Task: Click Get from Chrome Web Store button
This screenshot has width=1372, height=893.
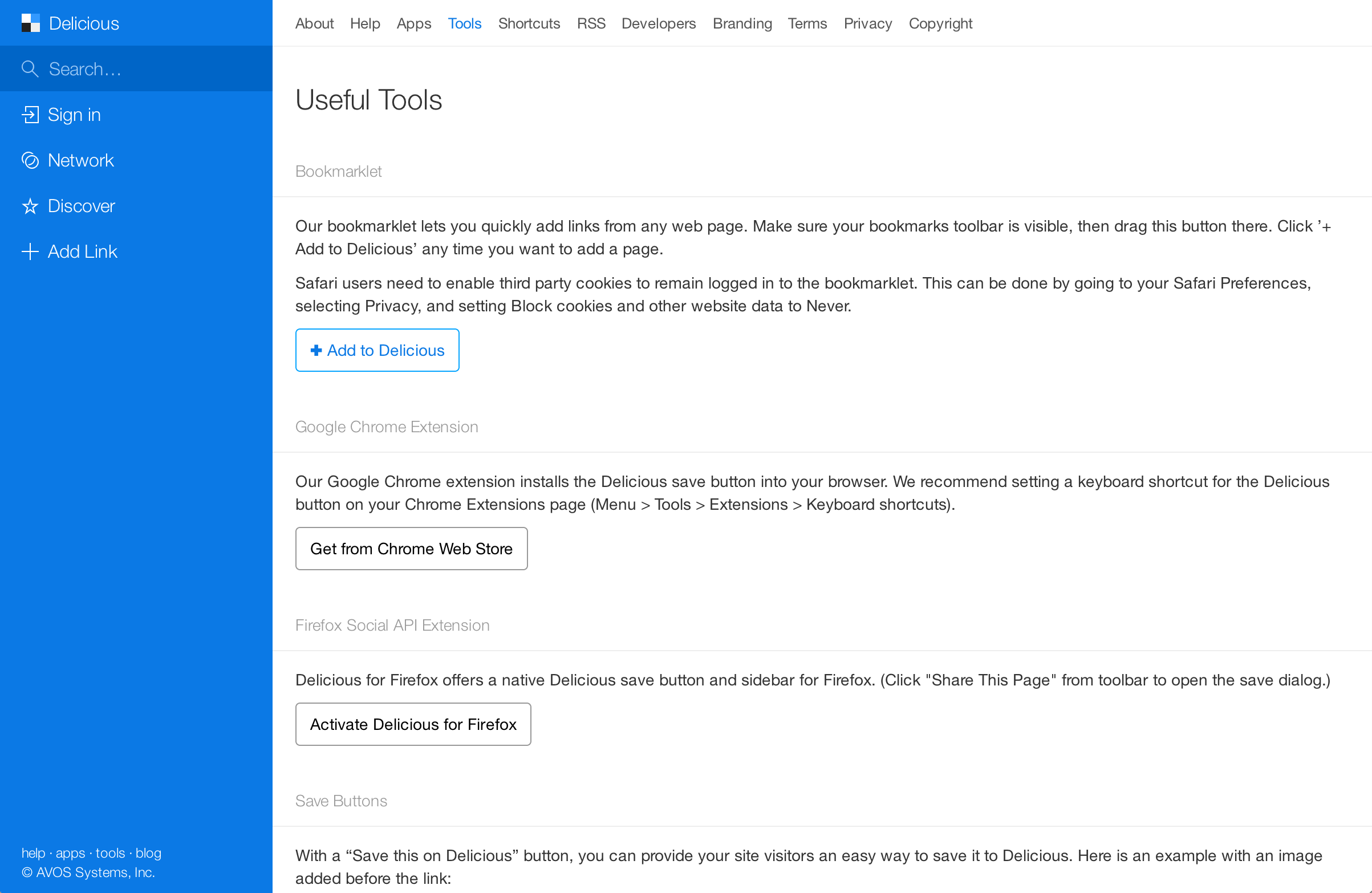Action: tap(412, 547)
